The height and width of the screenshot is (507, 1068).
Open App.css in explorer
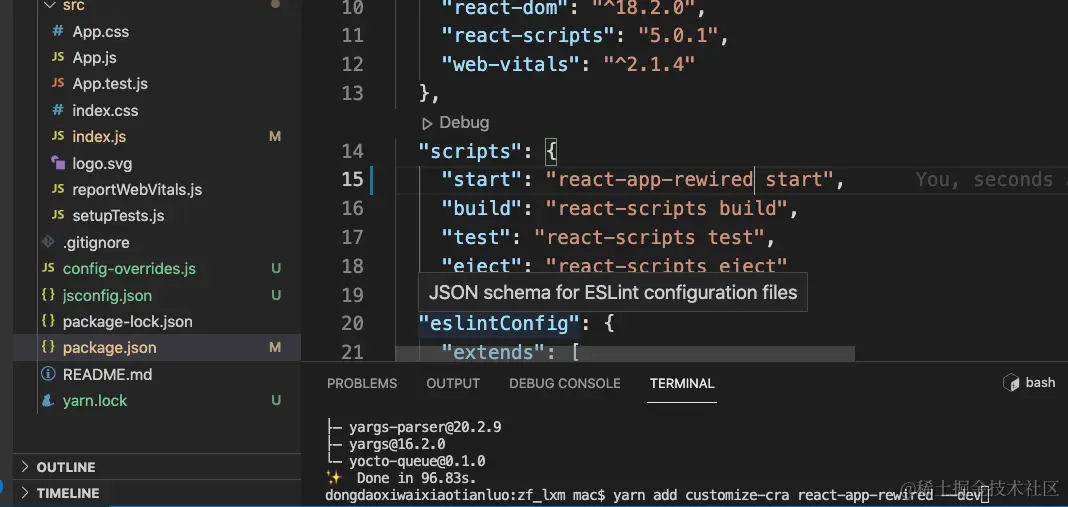[x=101, y=31]
